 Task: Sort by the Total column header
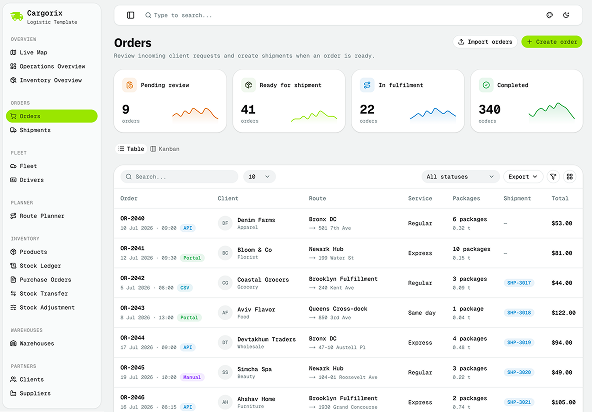tap(560, 198)
